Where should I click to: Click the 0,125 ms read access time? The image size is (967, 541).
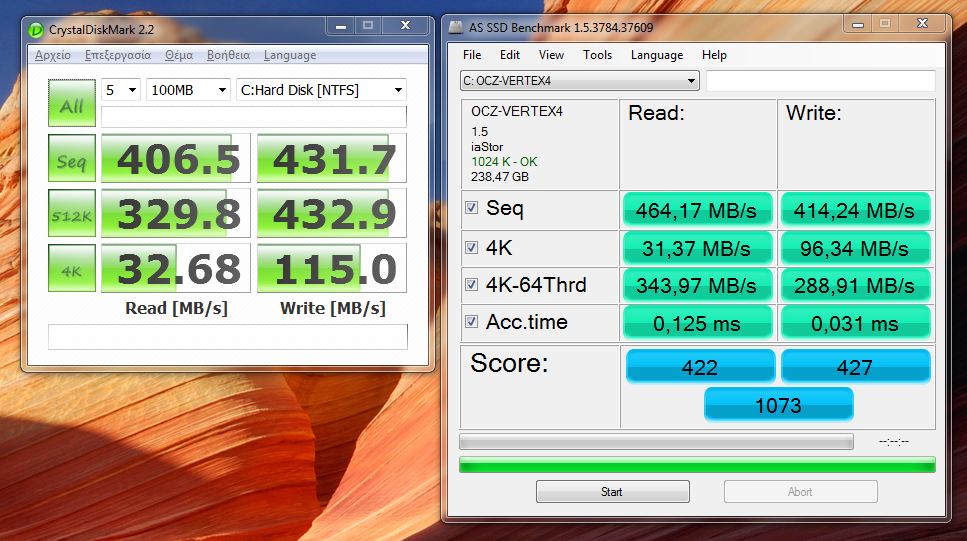pyautogui.click(x=697, y=323)
